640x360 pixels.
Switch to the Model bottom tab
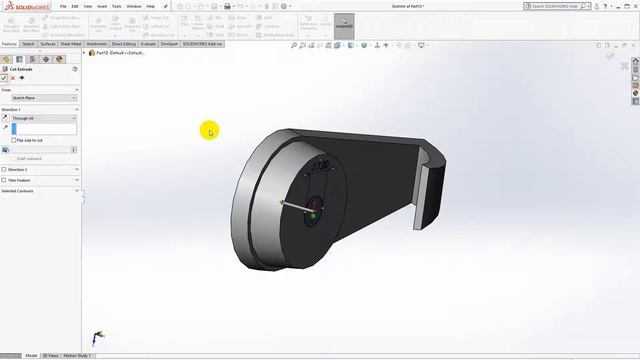click(x=31, y=356)
